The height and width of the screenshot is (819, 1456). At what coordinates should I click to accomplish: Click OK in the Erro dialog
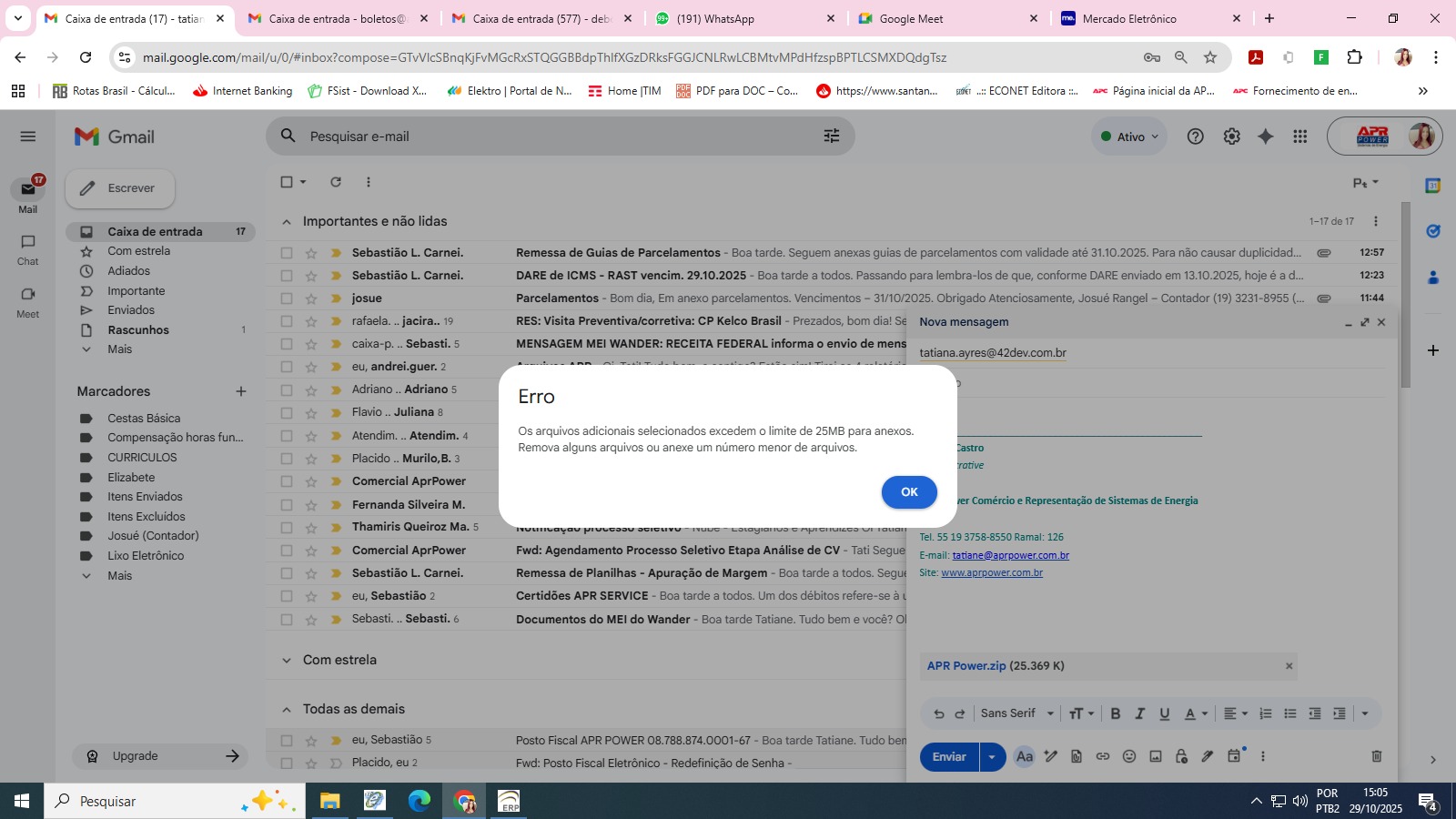coord(908,491)
